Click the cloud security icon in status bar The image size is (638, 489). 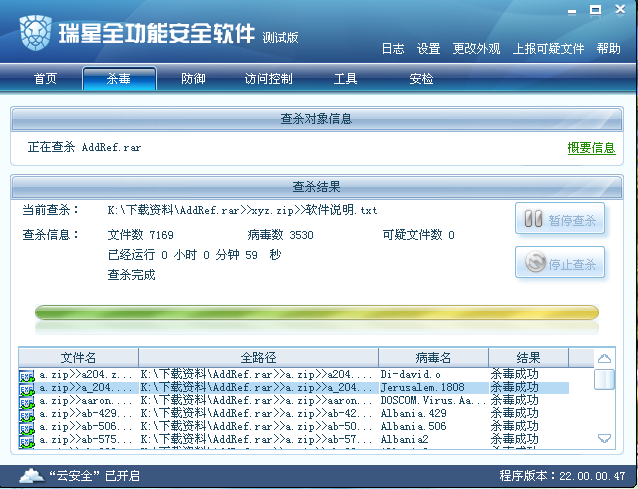(x=32, y=475)
